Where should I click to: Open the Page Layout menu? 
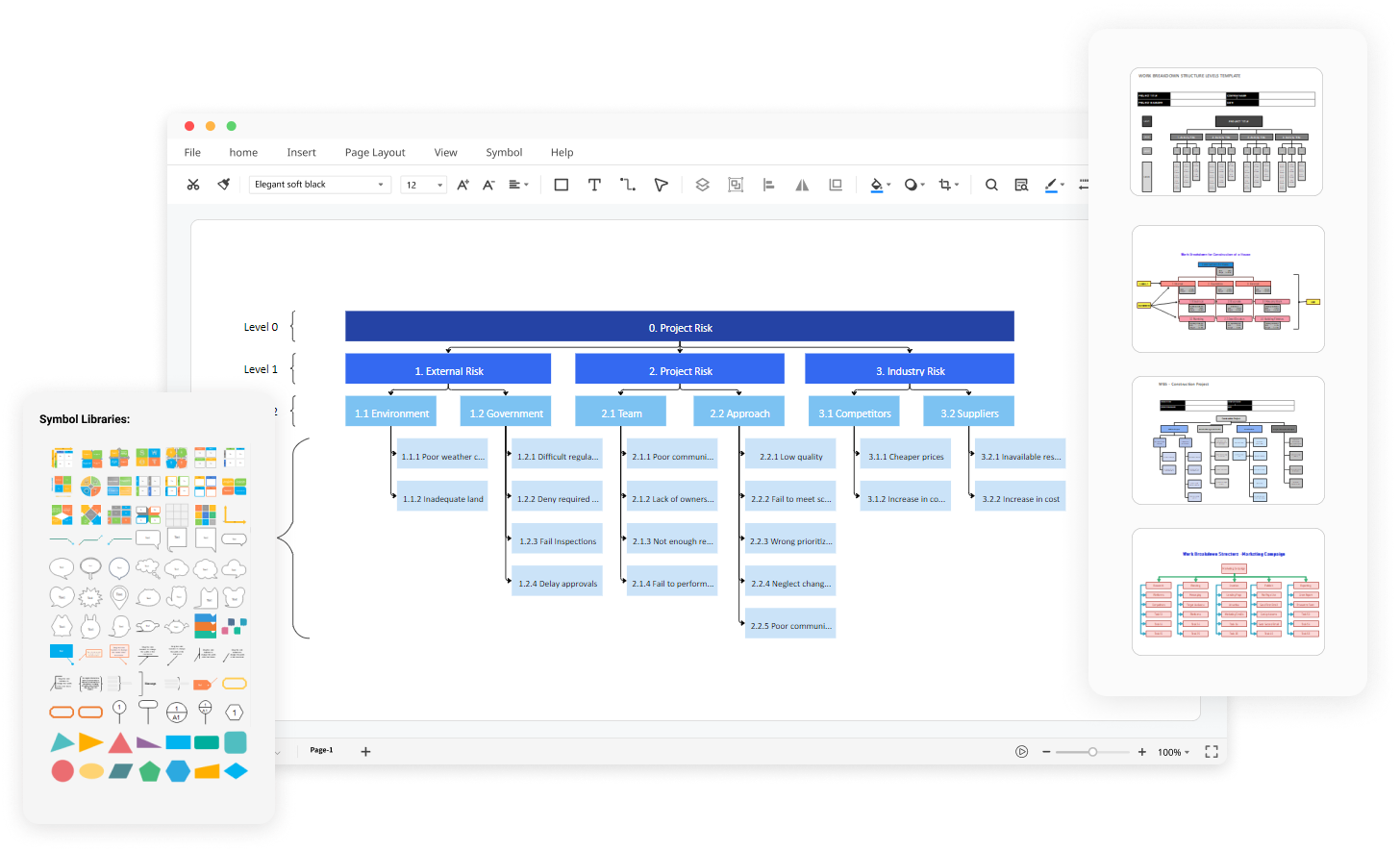[375, 152]
